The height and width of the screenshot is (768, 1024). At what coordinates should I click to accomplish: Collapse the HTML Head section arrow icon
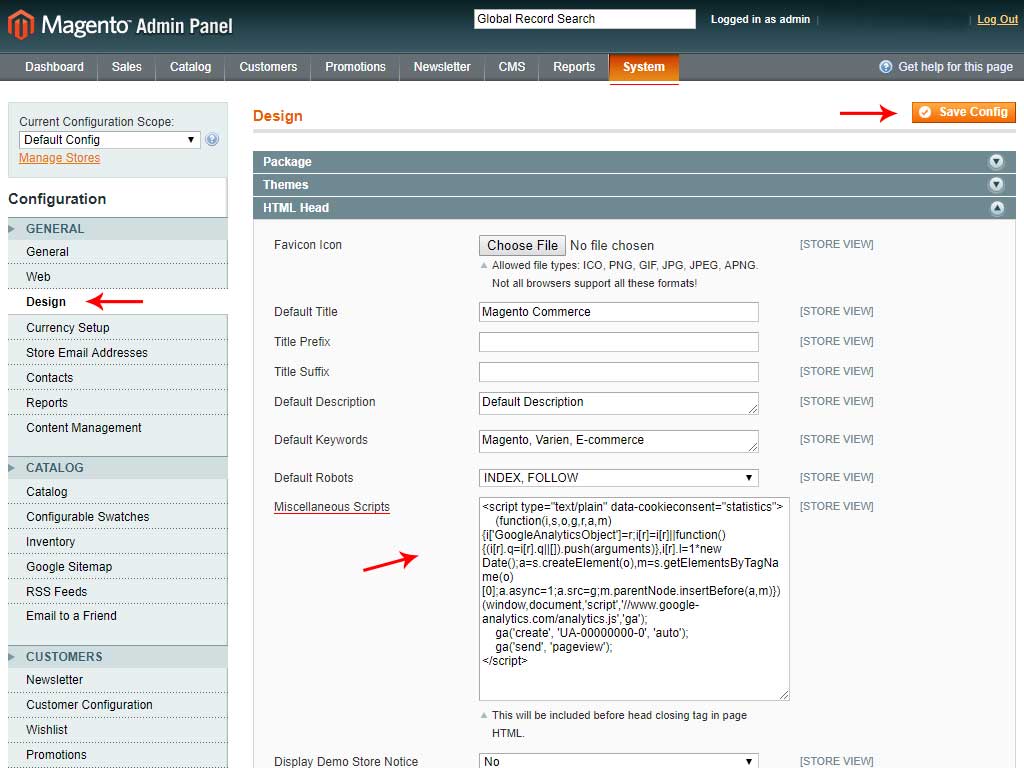(x=997, y=208)
